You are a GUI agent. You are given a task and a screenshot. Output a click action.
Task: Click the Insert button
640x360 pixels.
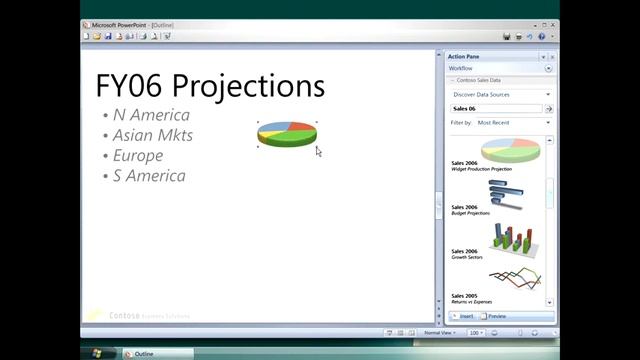[x=463, y=316]
